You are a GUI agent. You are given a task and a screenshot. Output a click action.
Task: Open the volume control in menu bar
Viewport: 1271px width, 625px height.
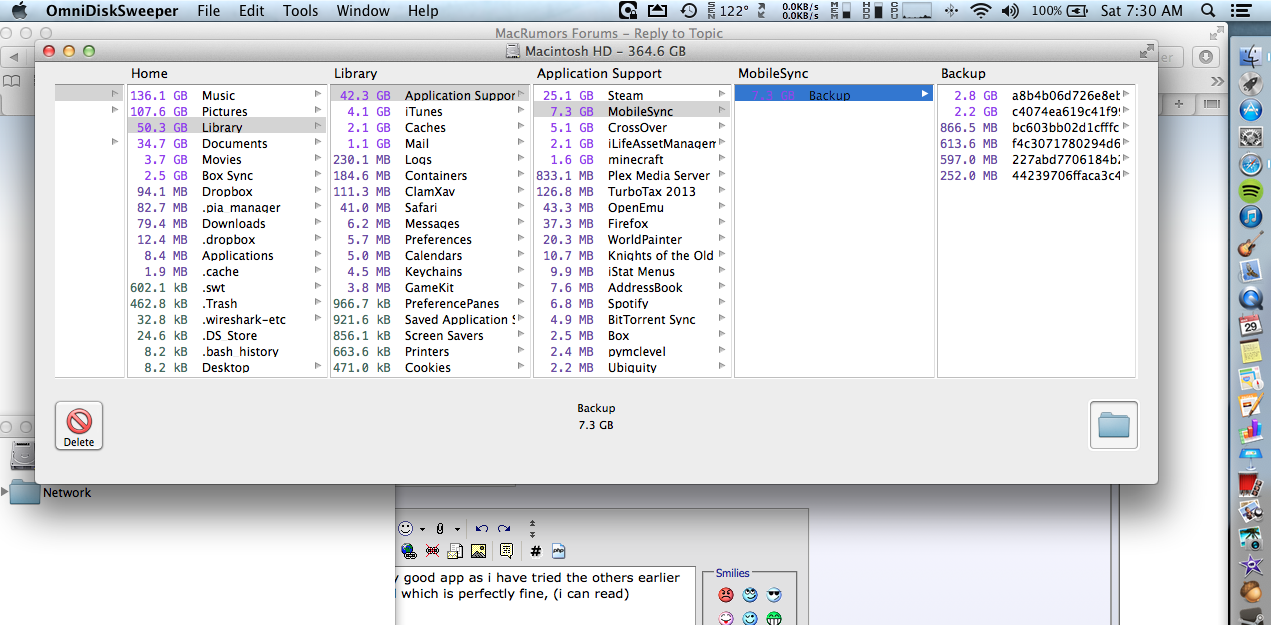pos(1010,11)
